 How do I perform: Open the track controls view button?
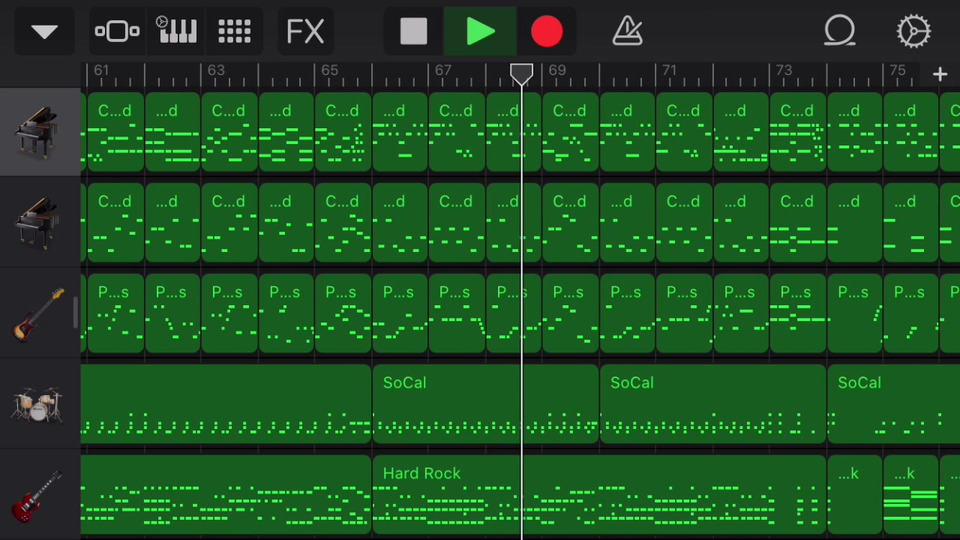117,31
